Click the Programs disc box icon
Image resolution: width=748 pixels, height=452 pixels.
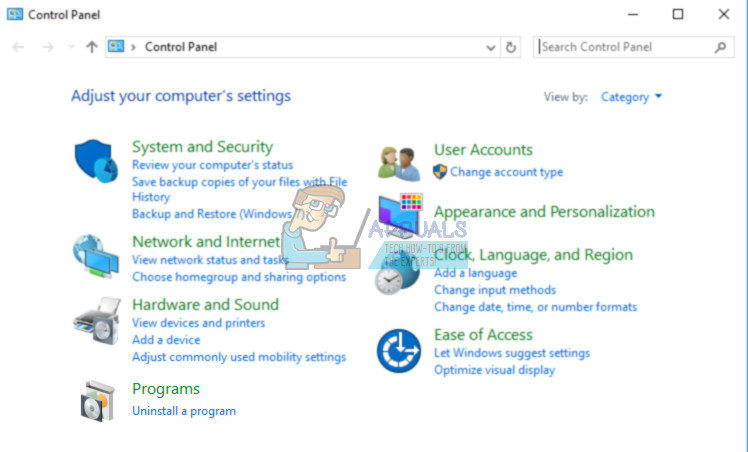pos(98,400)
